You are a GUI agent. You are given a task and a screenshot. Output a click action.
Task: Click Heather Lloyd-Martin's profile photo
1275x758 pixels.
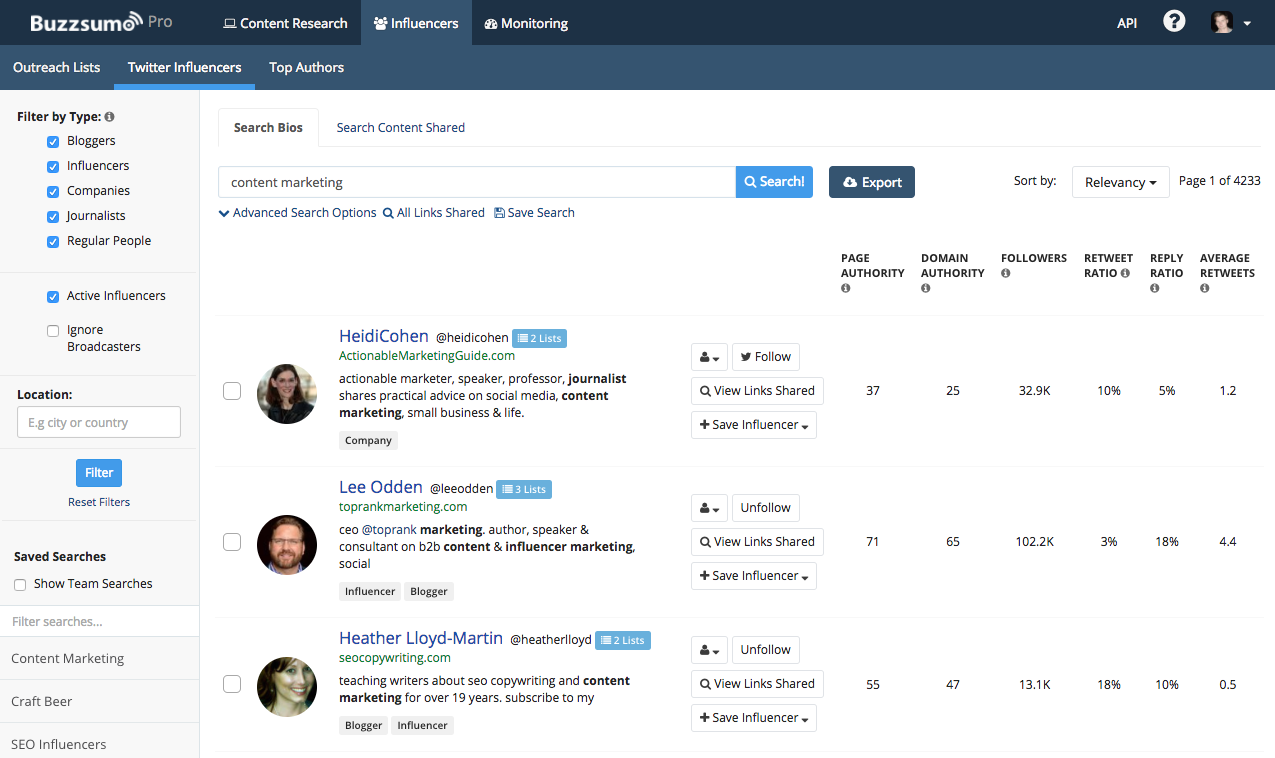tap(287, 687)
